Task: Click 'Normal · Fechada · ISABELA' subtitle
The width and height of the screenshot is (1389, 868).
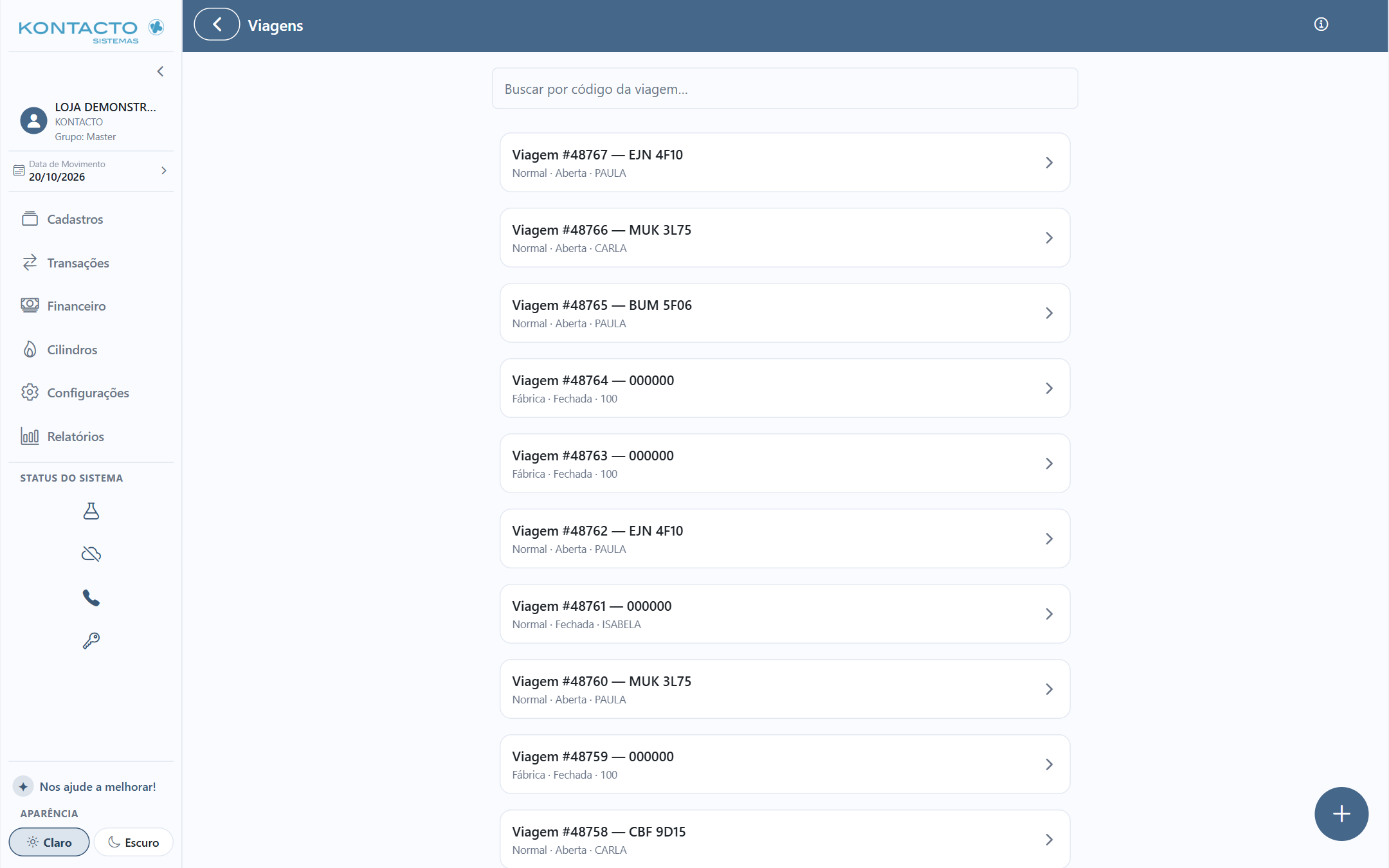Action: [576, 624]
